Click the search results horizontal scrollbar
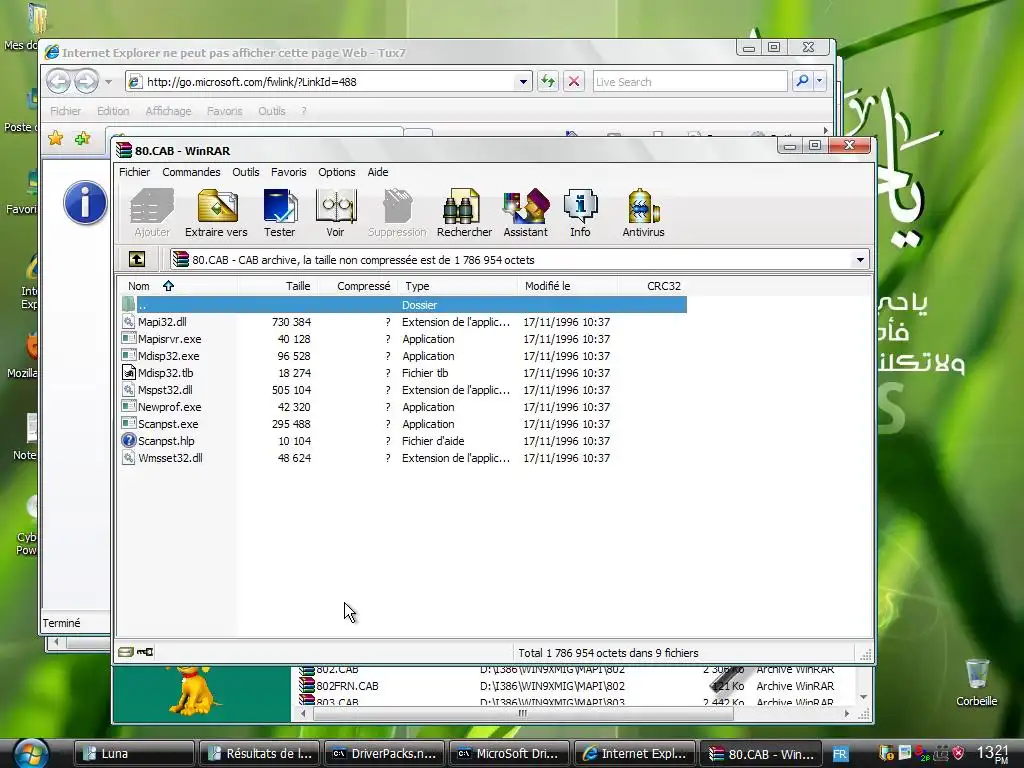1024x768 pixels. tap(522, 713)
